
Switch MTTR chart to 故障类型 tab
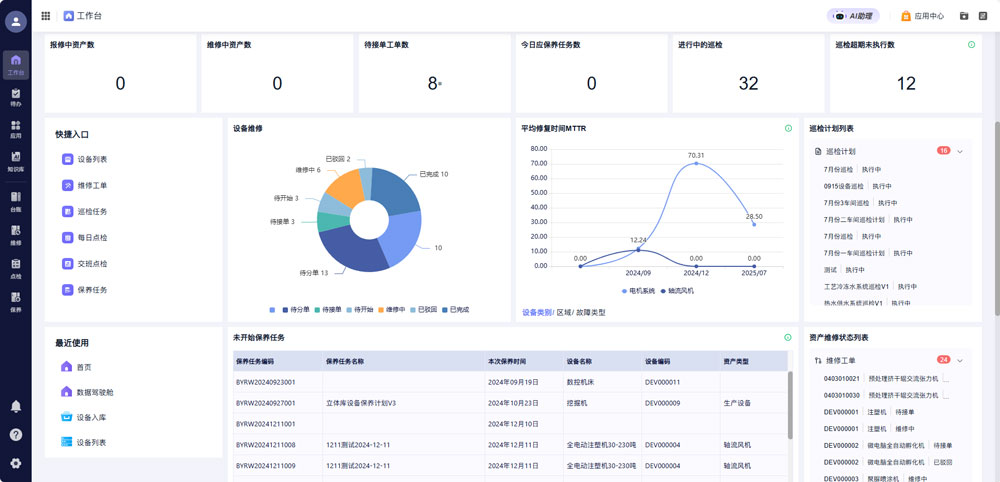590,312
